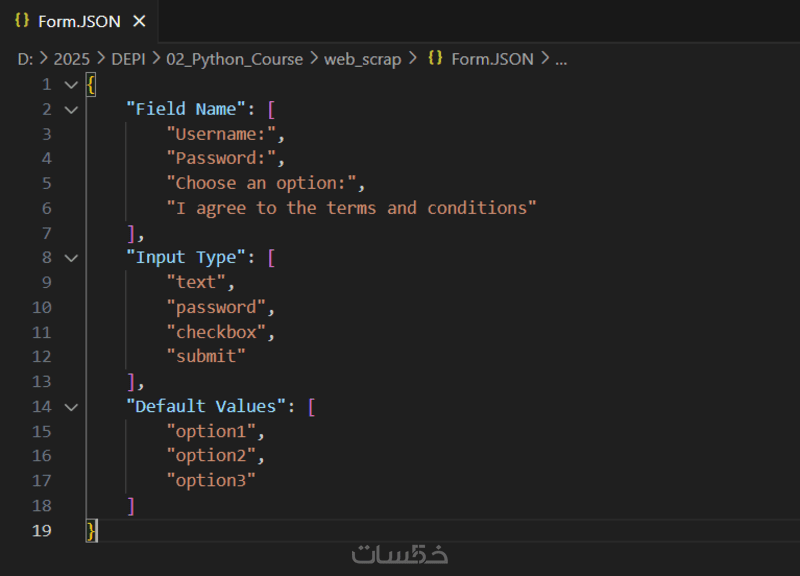The width and height of the screenshot is (800, 576).
Task: Fold the "Default Values" array chevron
Action: click(70, 407)
